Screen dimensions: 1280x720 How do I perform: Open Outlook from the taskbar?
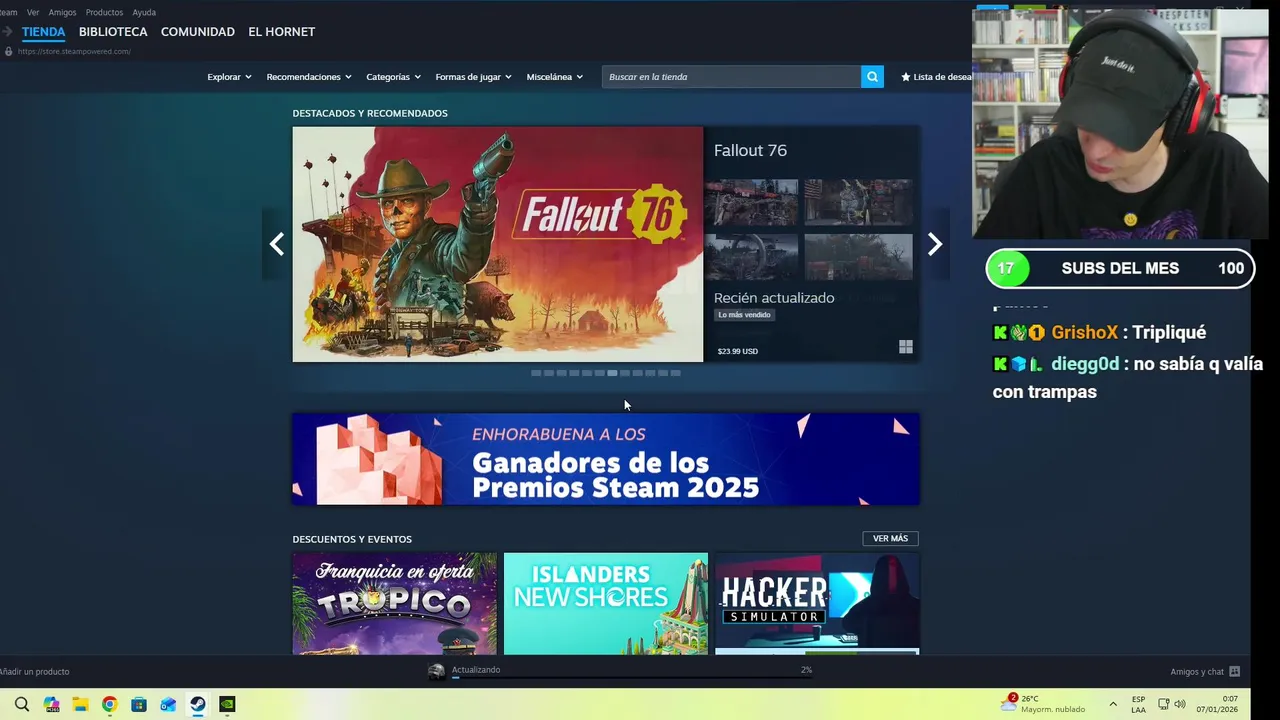pyautogui.click(x=168, y=704)
